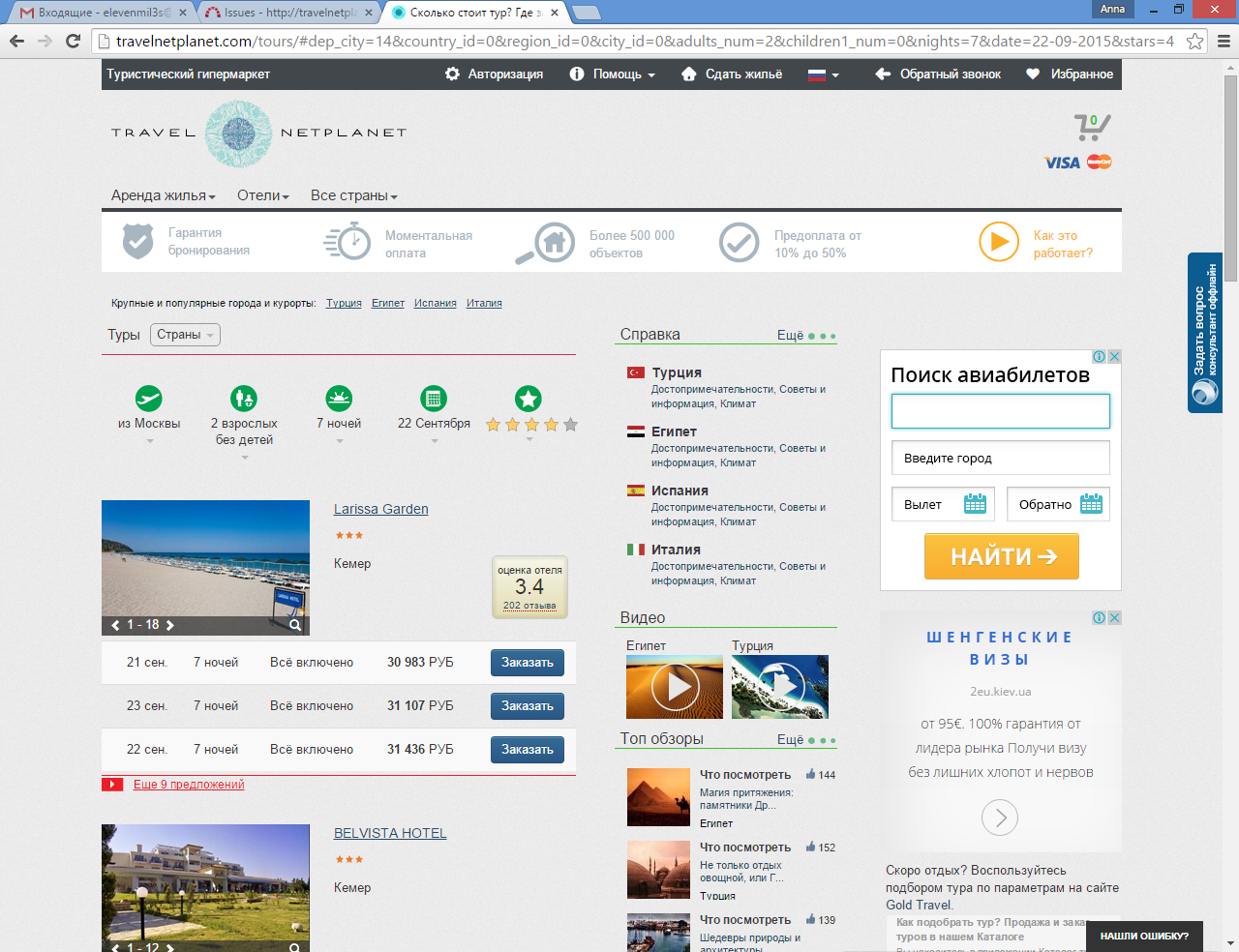Viewport: 1239px width, 952px height.
Task: Open the Страны dropdown
Action: (185, 335)
